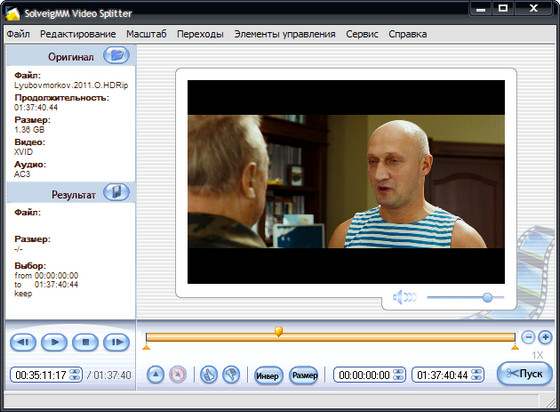Select the left start marker triangle
This screenshot has height=412, width=560.
[146, 347]
